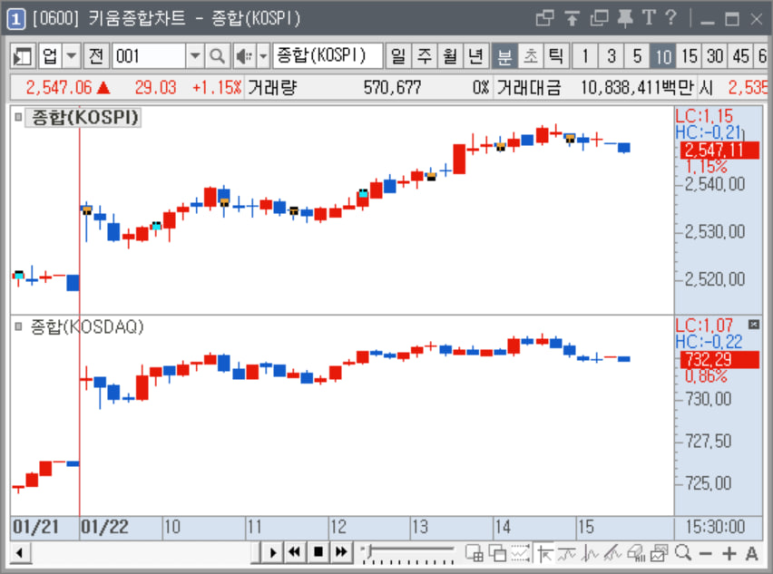The width and height of the screenshot is (773, 574).
Task: Click the pin icon in title bar
Action: pos(625,19)
